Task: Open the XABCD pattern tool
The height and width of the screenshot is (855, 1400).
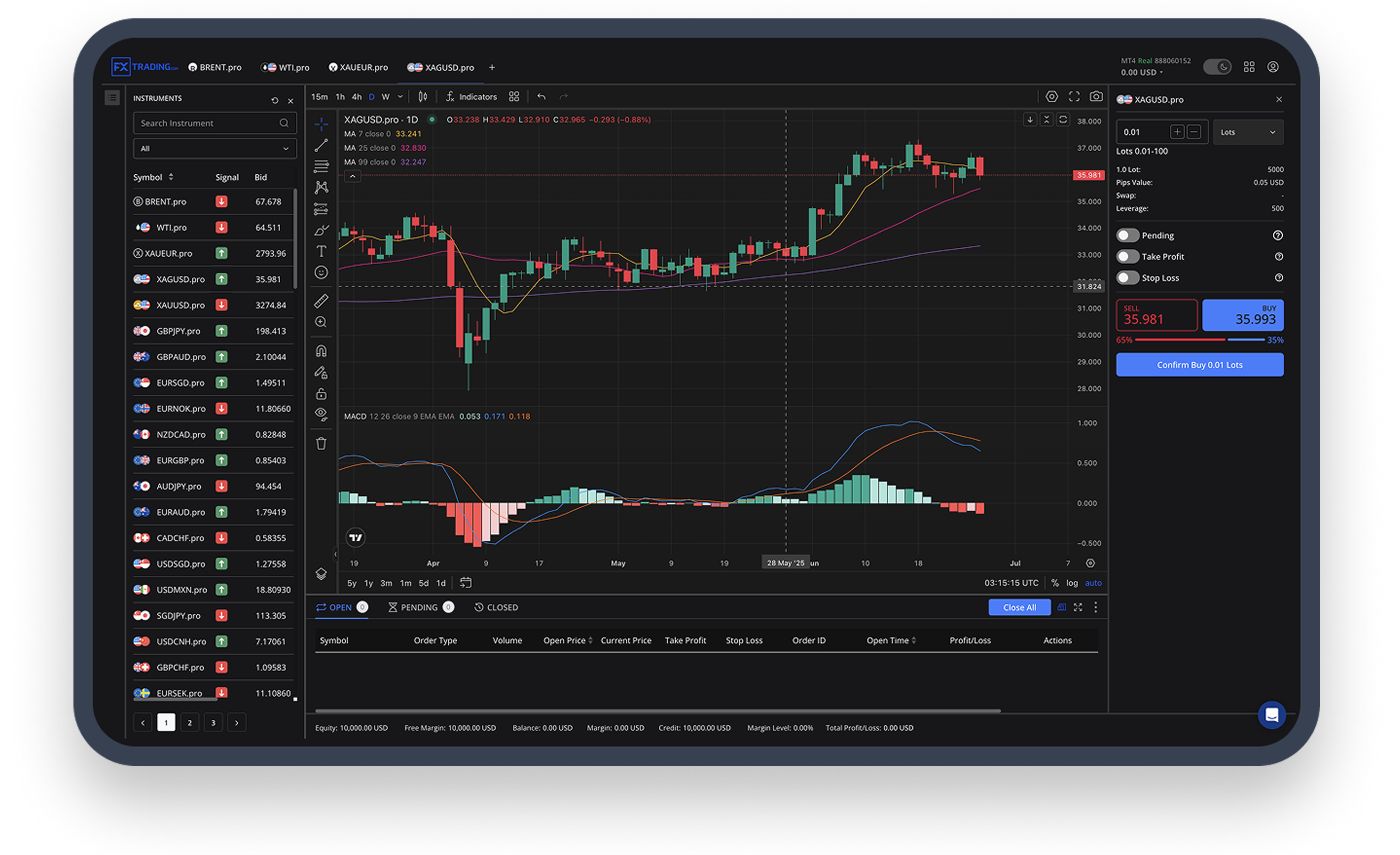Action: pyautogui.click(x=322, y=187)
